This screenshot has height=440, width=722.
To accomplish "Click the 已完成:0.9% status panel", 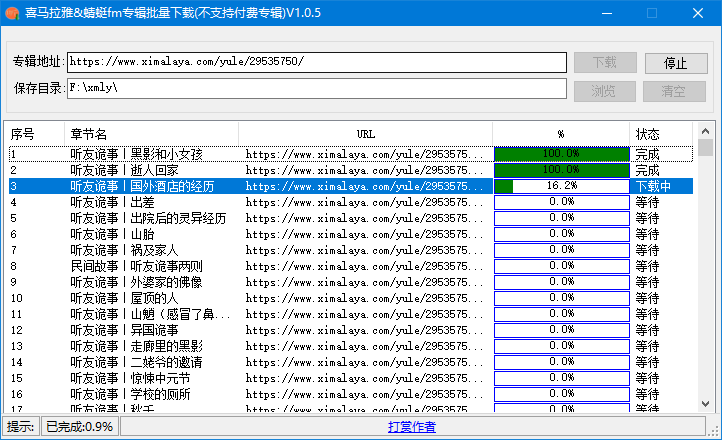I will (80, 427).
